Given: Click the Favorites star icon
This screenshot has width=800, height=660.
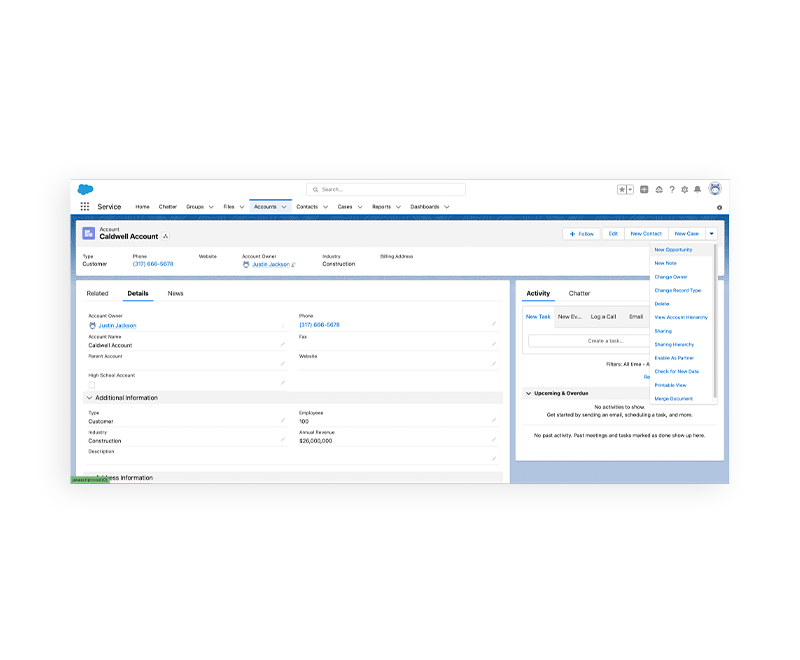Looking at the screenshot, I should coord(621,190).
